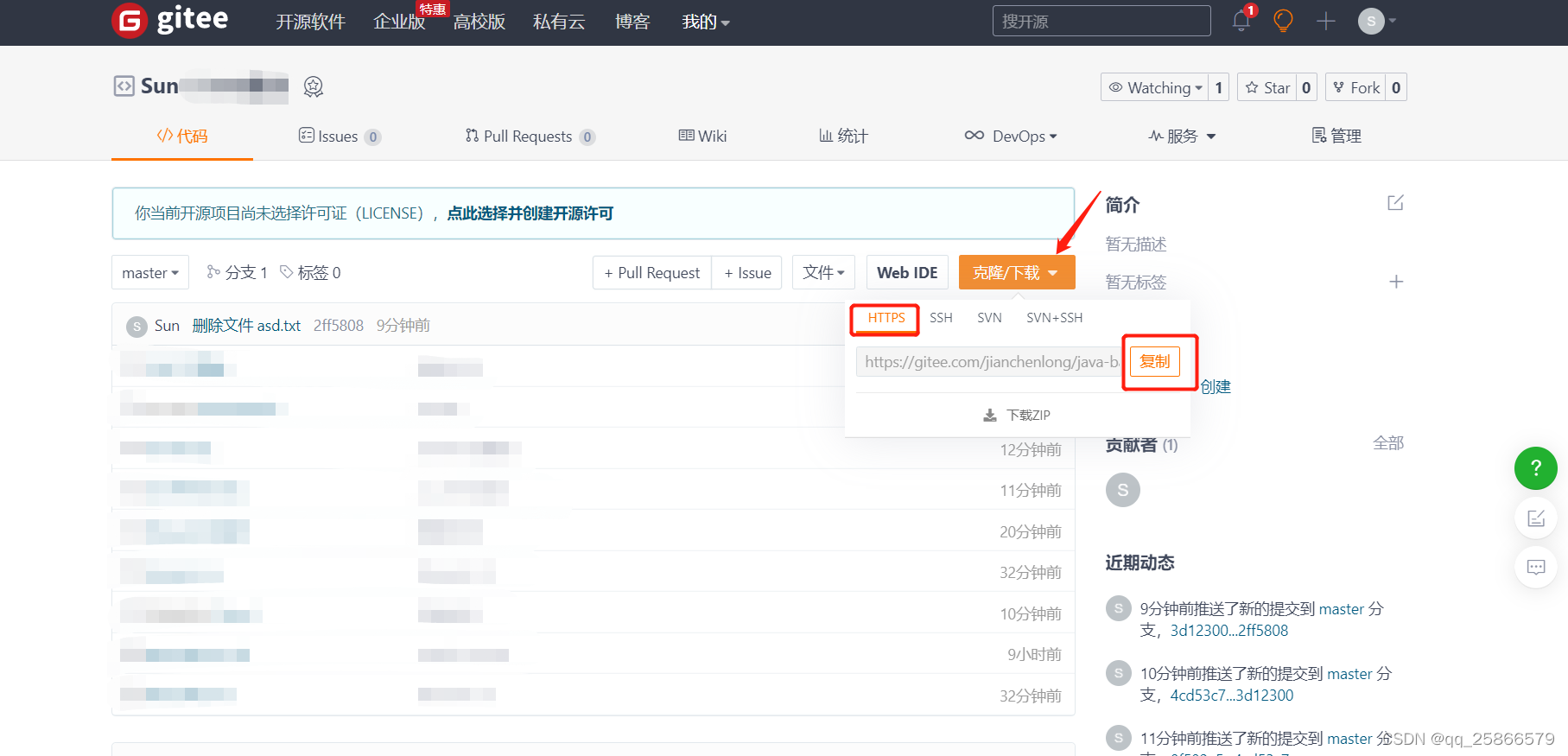
Task: Edit the 简介 description with pencil icon
Action: [x=1395, y=203]
